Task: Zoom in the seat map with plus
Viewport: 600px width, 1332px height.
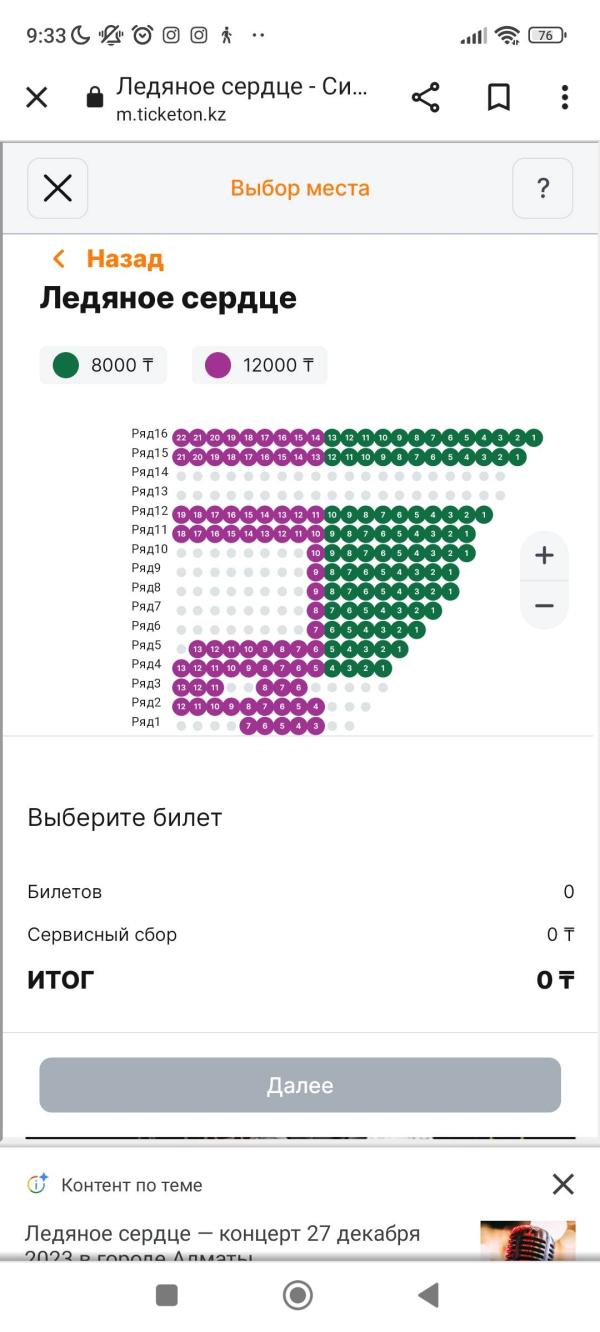Action: click(x=544, y=556)
